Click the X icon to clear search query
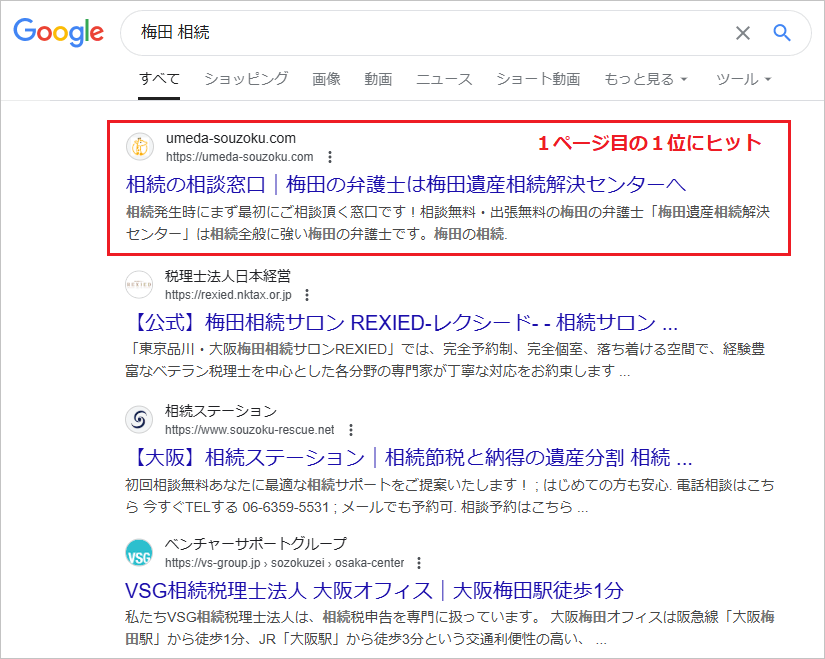Image resolution: width=825 pixels, height=659 pixels. click(742, 33)
